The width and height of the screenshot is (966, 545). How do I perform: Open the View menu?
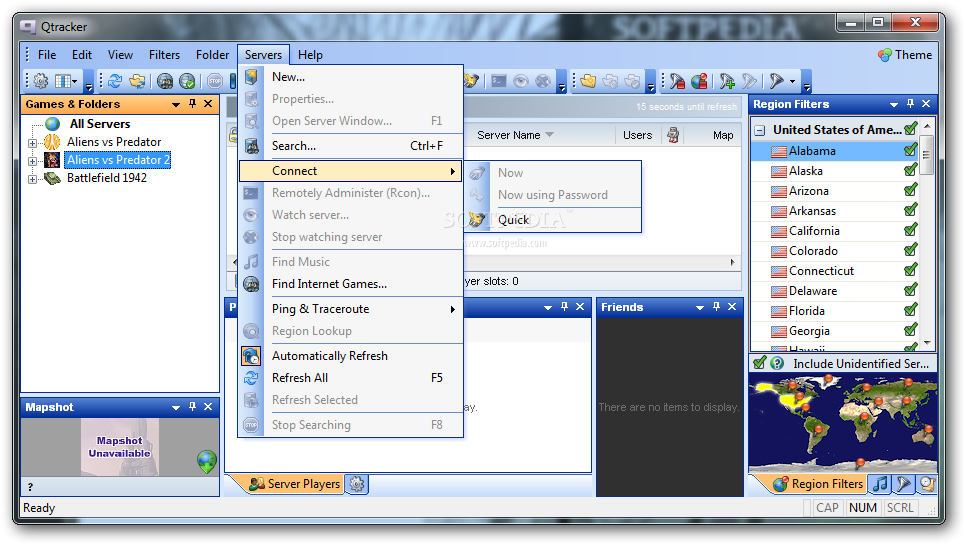[x=120, y=55]
